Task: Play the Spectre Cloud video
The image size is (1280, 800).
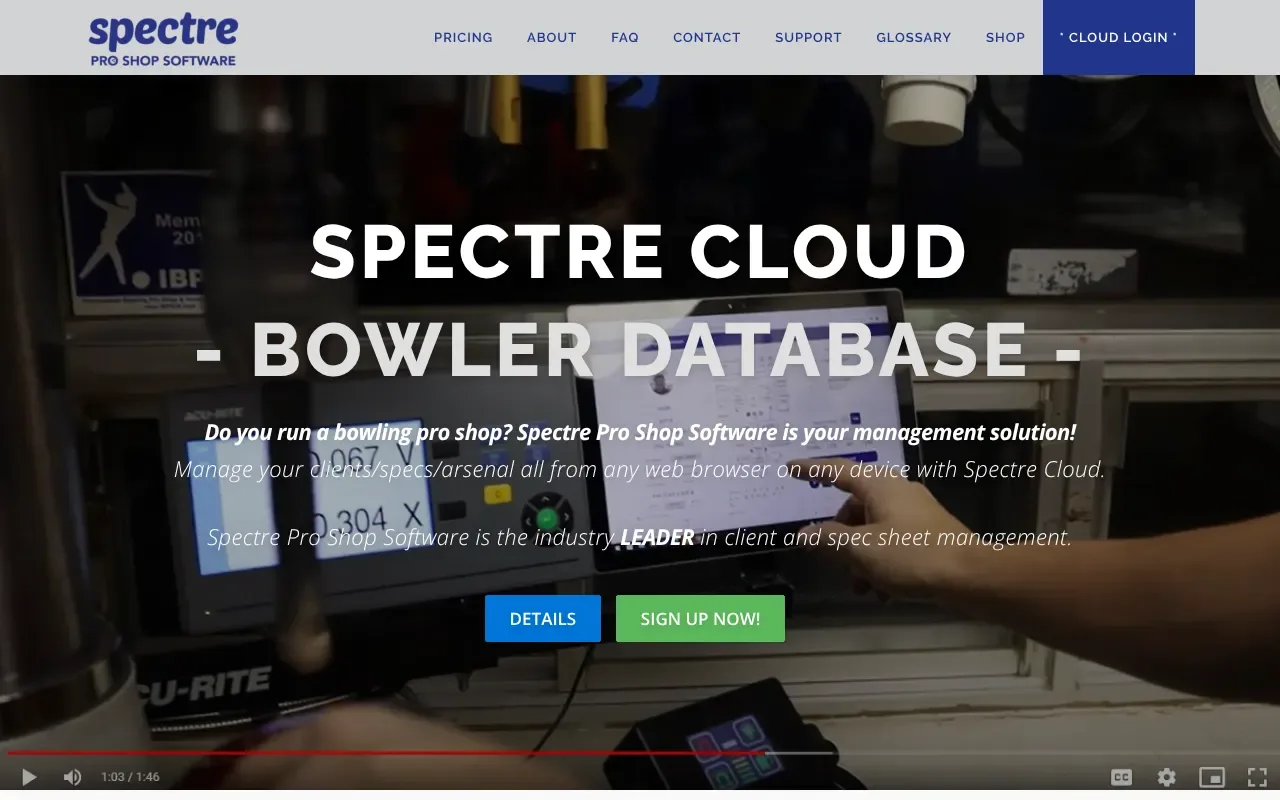Action: point(28,776)
